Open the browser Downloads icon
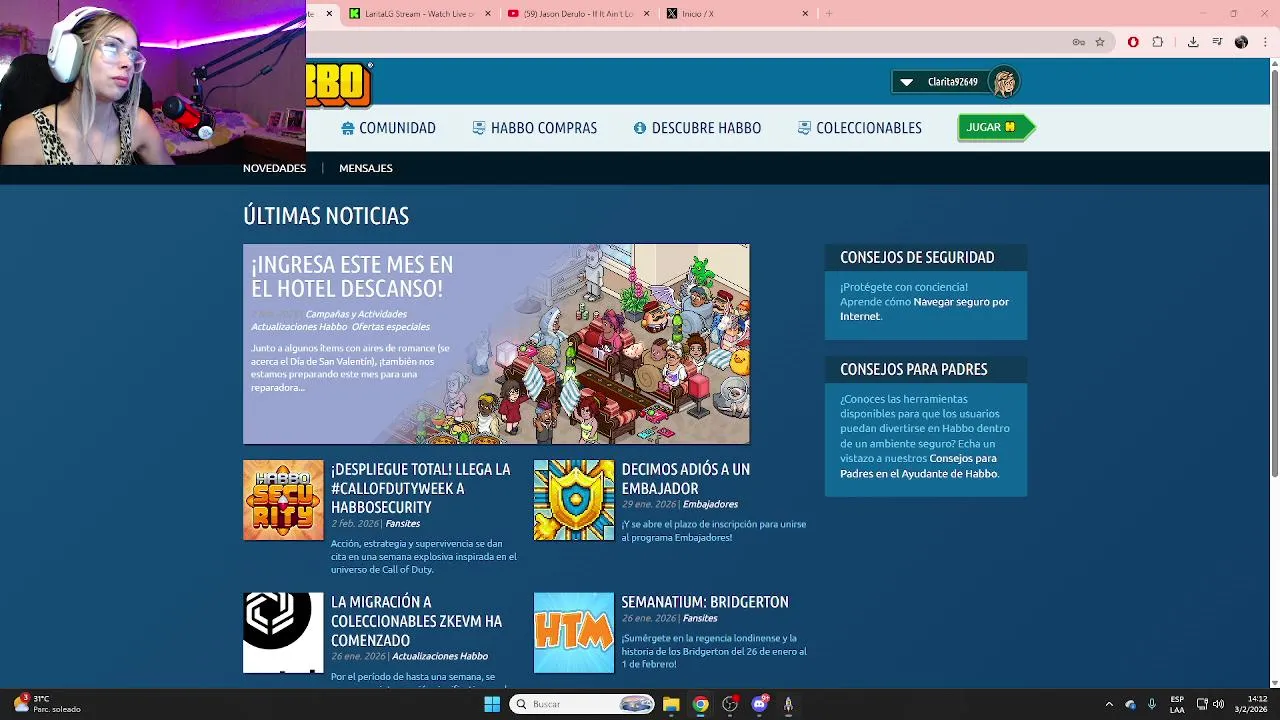 (1193, 42)
